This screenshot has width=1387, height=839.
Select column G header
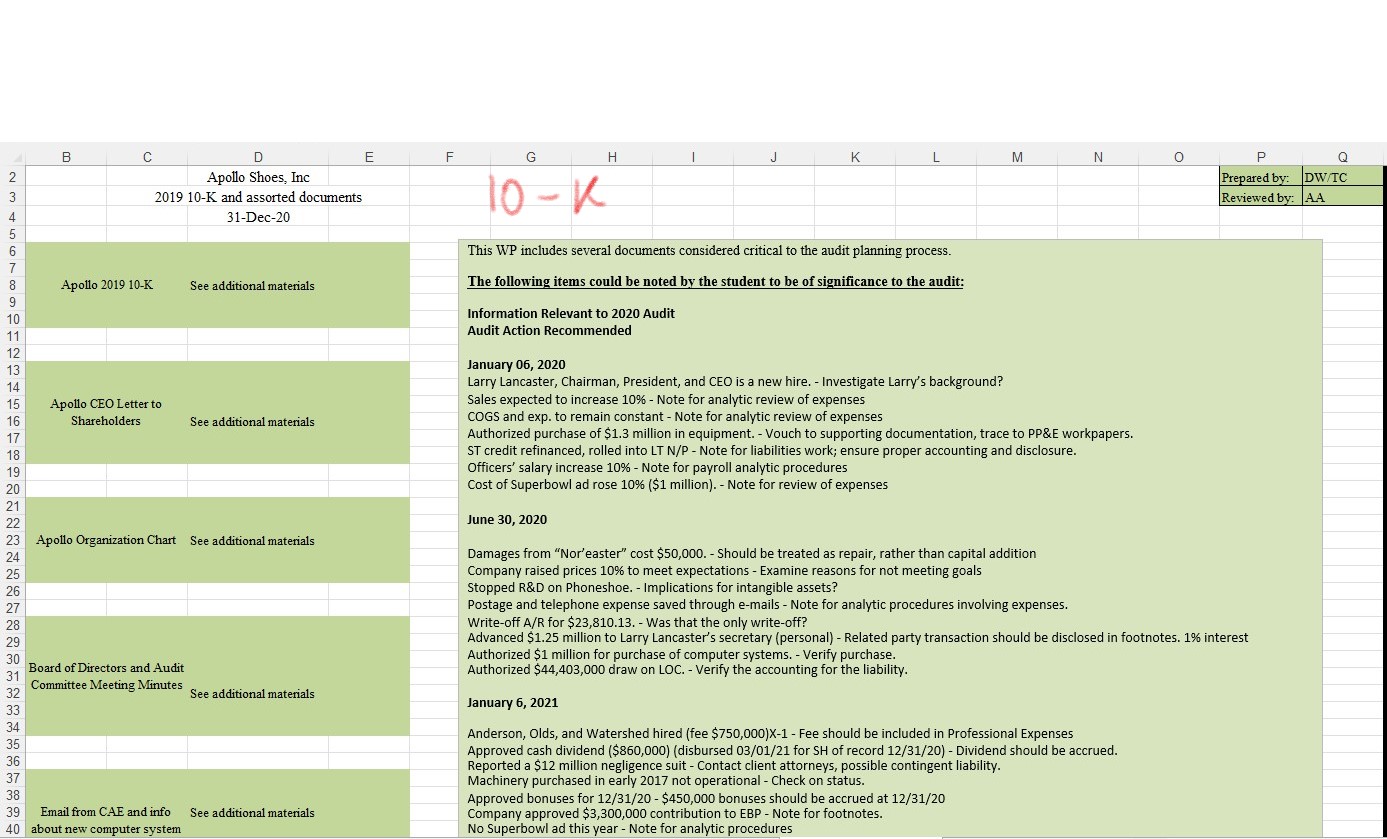point(530,156)
